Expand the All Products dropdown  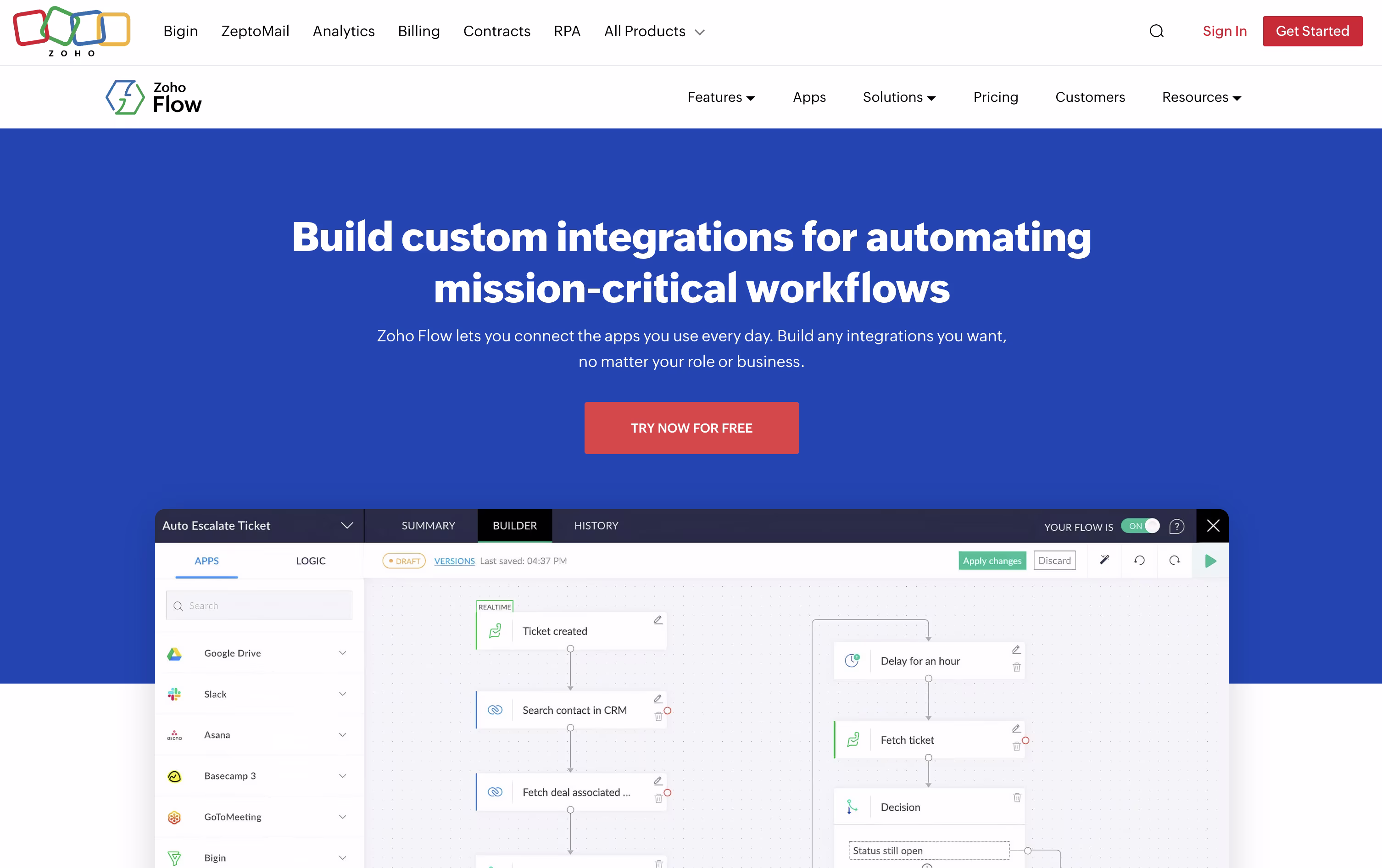(654, 32)
